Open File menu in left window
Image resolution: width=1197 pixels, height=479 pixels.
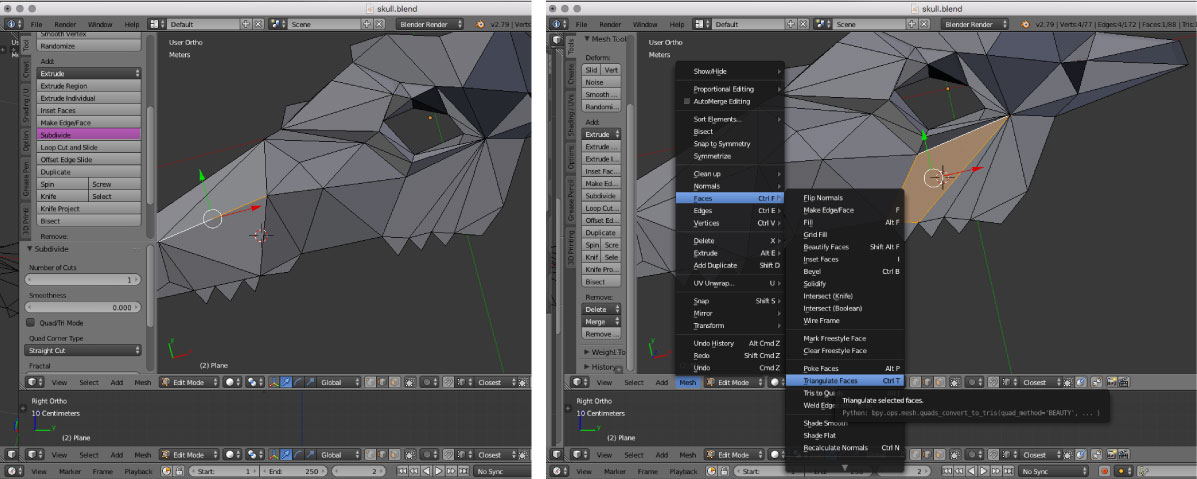[x=37, y=24]
